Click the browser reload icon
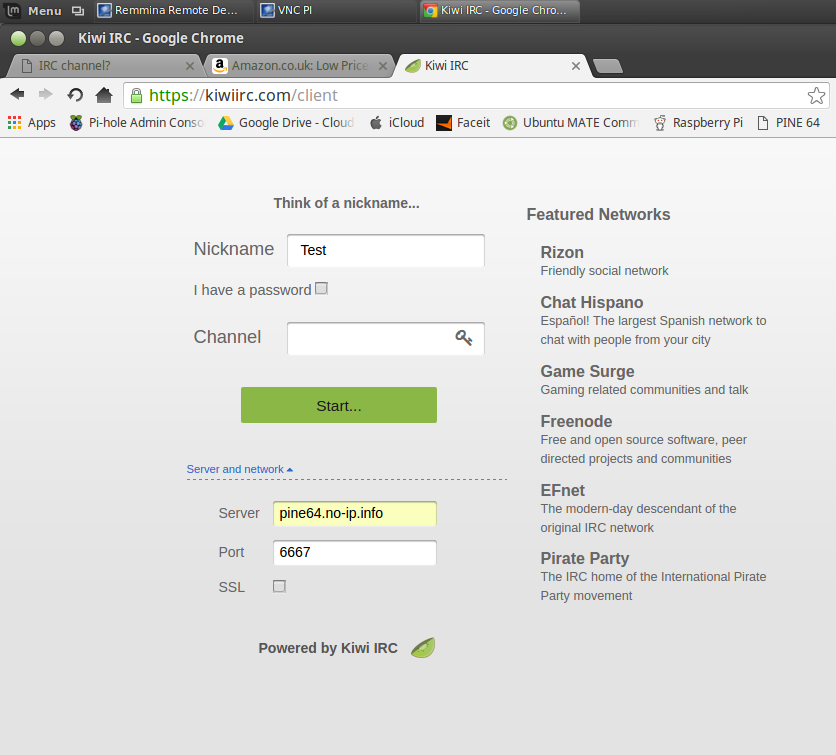This screenshot has height=755, width=836. 75,95
